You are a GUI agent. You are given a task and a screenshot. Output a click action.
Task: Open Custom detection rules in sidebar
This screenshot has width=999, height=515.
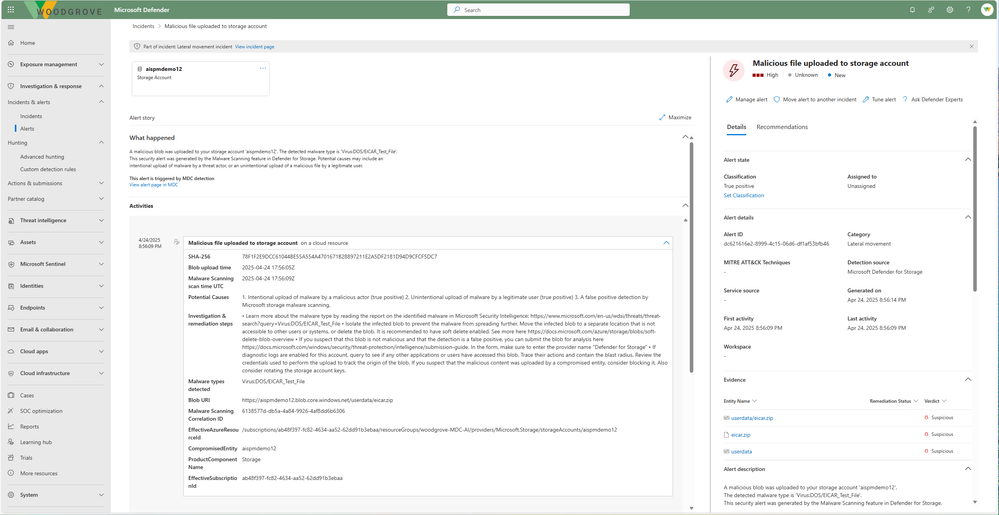(x=48, y=170)
